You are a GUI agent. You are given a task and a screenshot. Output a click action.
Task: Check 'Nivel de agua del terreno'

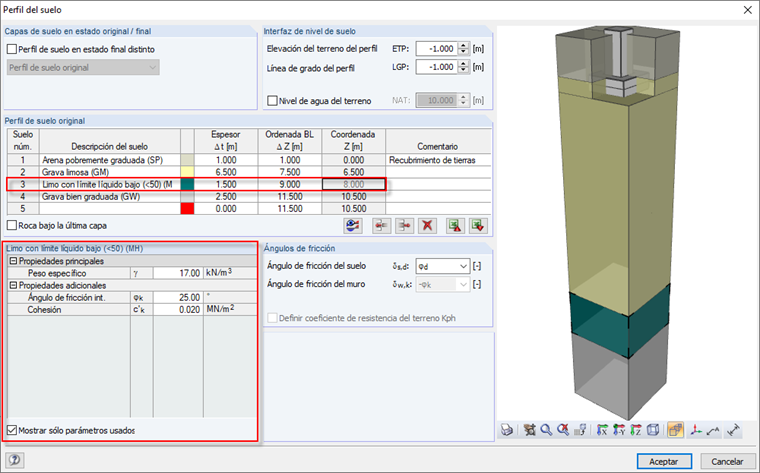272,100
